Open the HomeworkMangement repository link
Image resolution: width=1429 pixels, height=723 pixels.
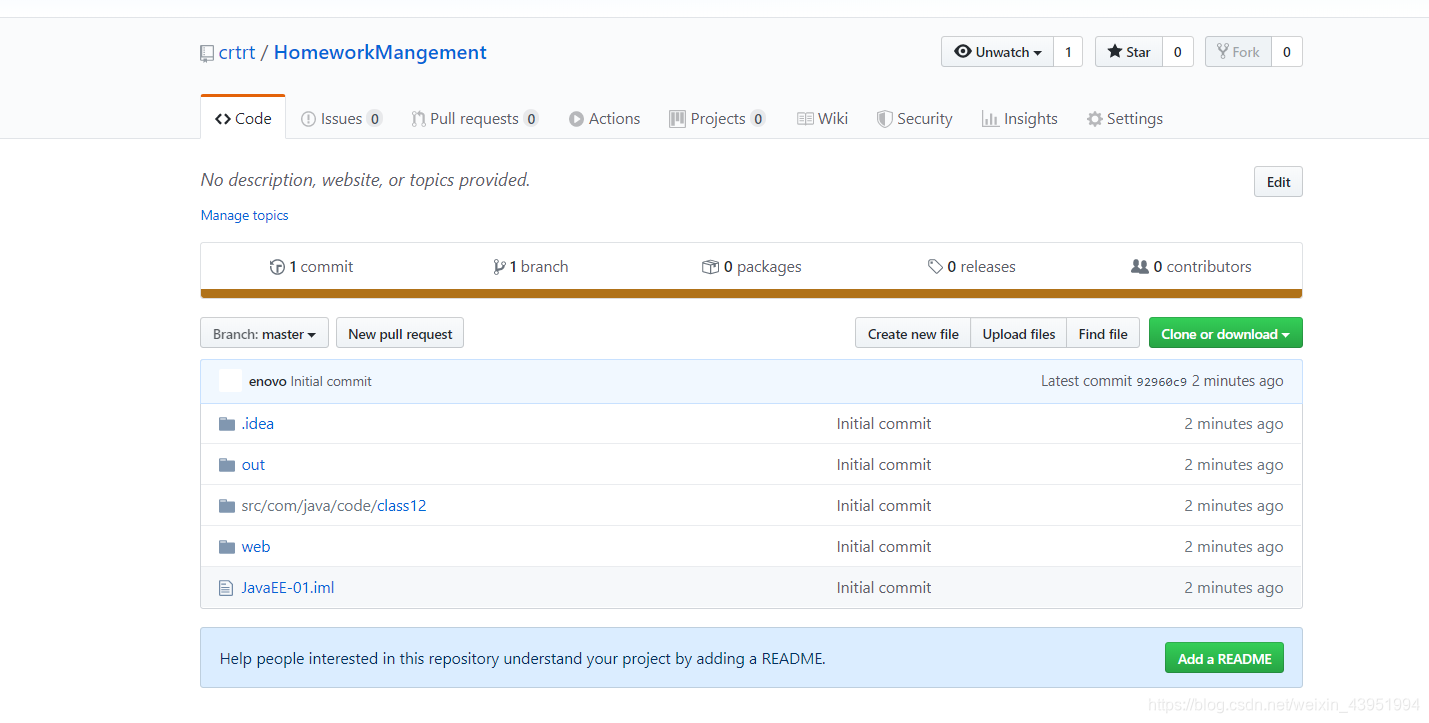pyautogui.click(x=380, y=53)
